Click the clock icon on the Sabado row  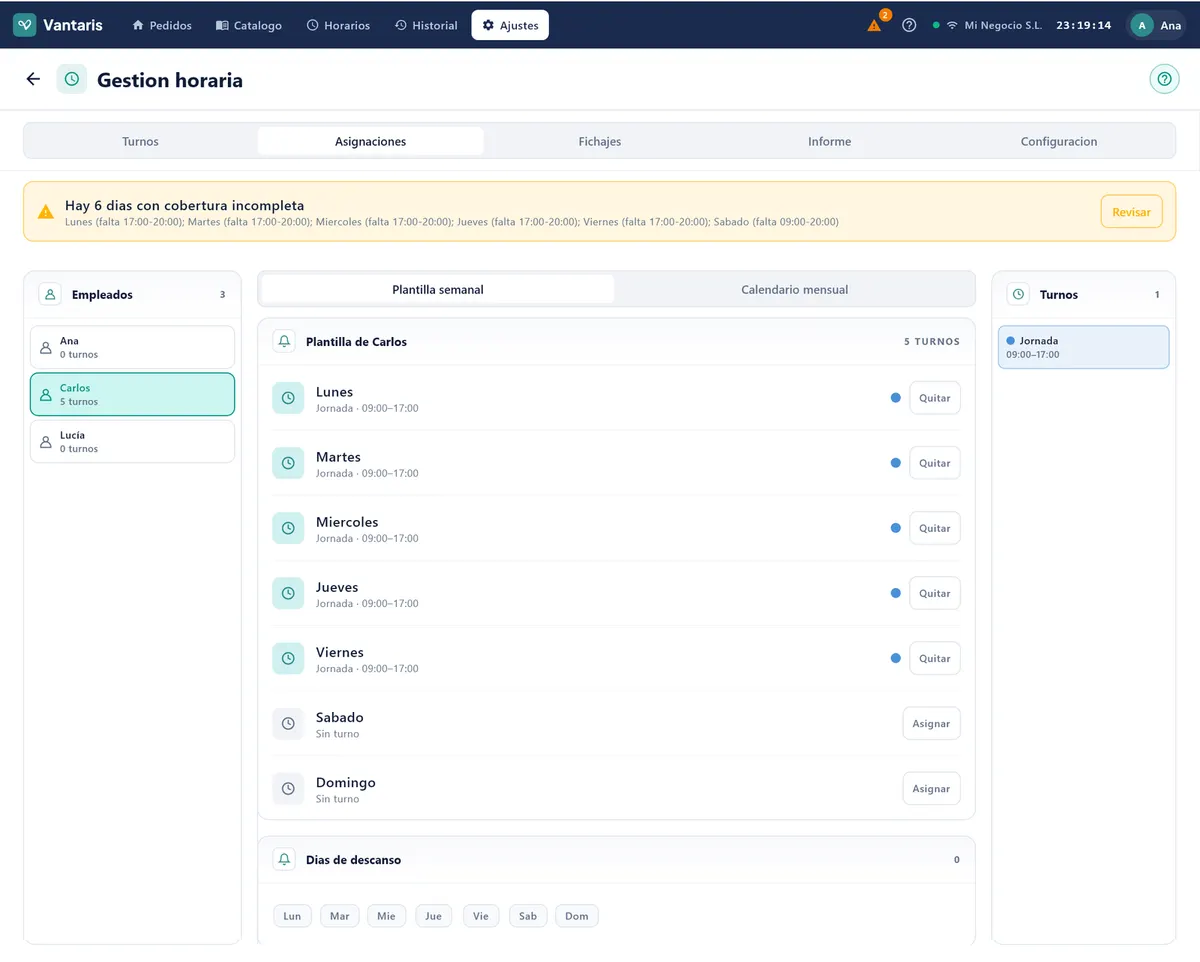pyautogui.click(x=288, y=723)
